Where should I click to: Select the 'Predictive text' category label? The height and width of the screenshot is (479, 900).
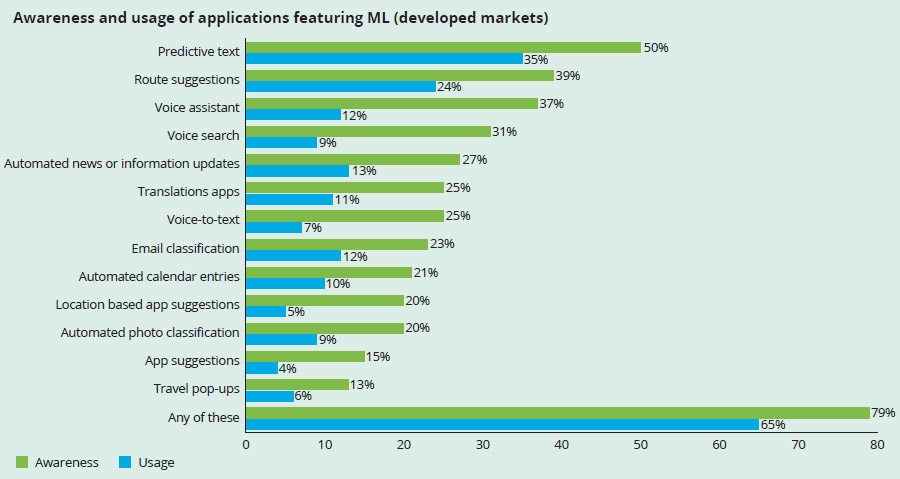pyautogui.click(x=199, y=52)
